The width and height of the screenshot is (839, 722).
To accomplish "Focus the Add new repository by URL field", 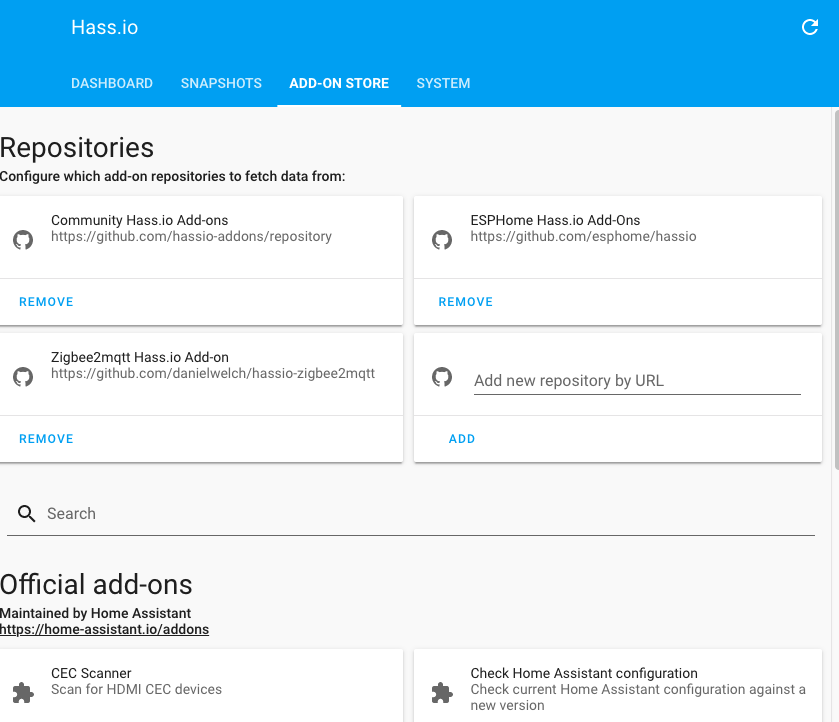I will click(637, 381).
